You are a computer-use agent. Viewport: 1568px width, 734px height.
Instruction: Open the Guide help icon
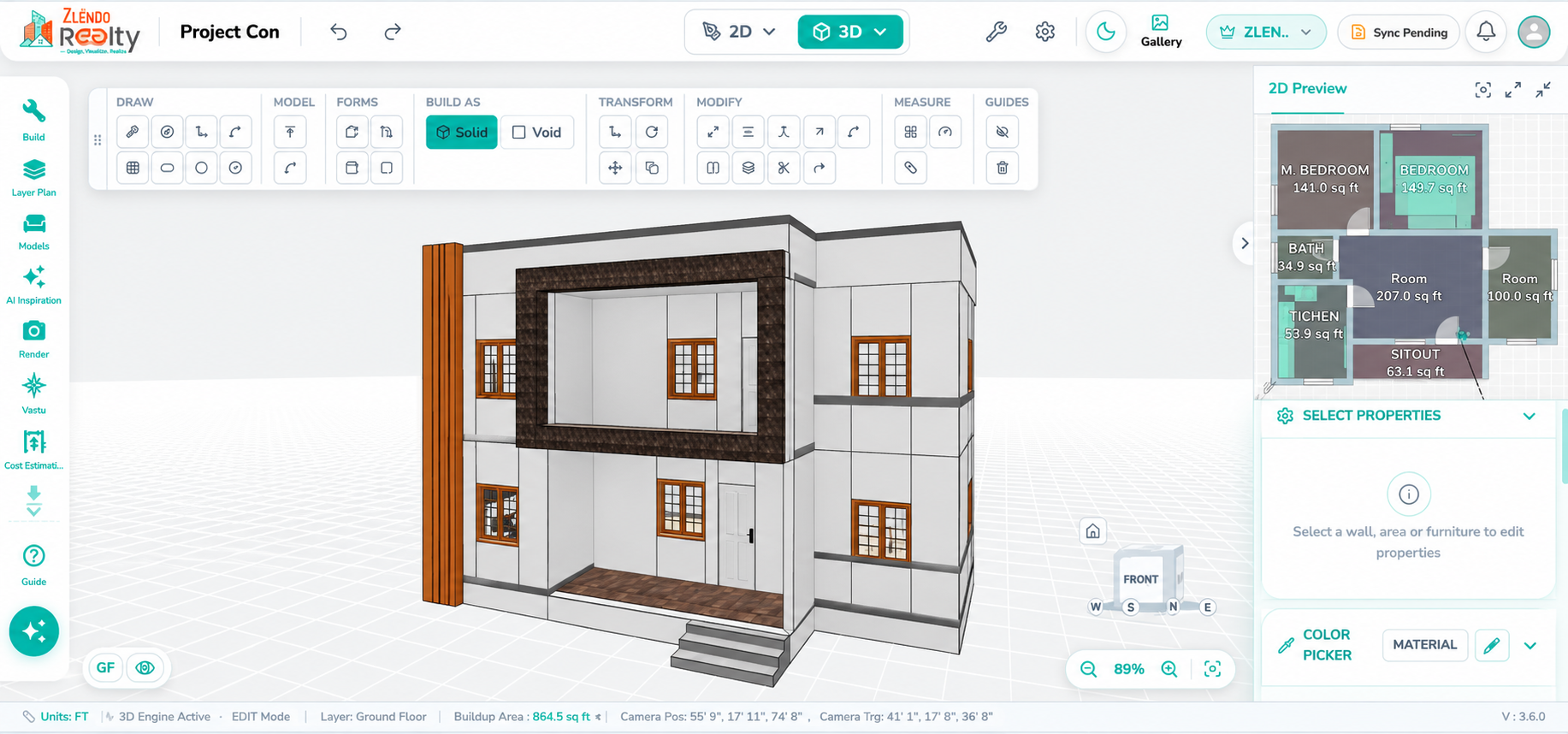tap(33, 565)
